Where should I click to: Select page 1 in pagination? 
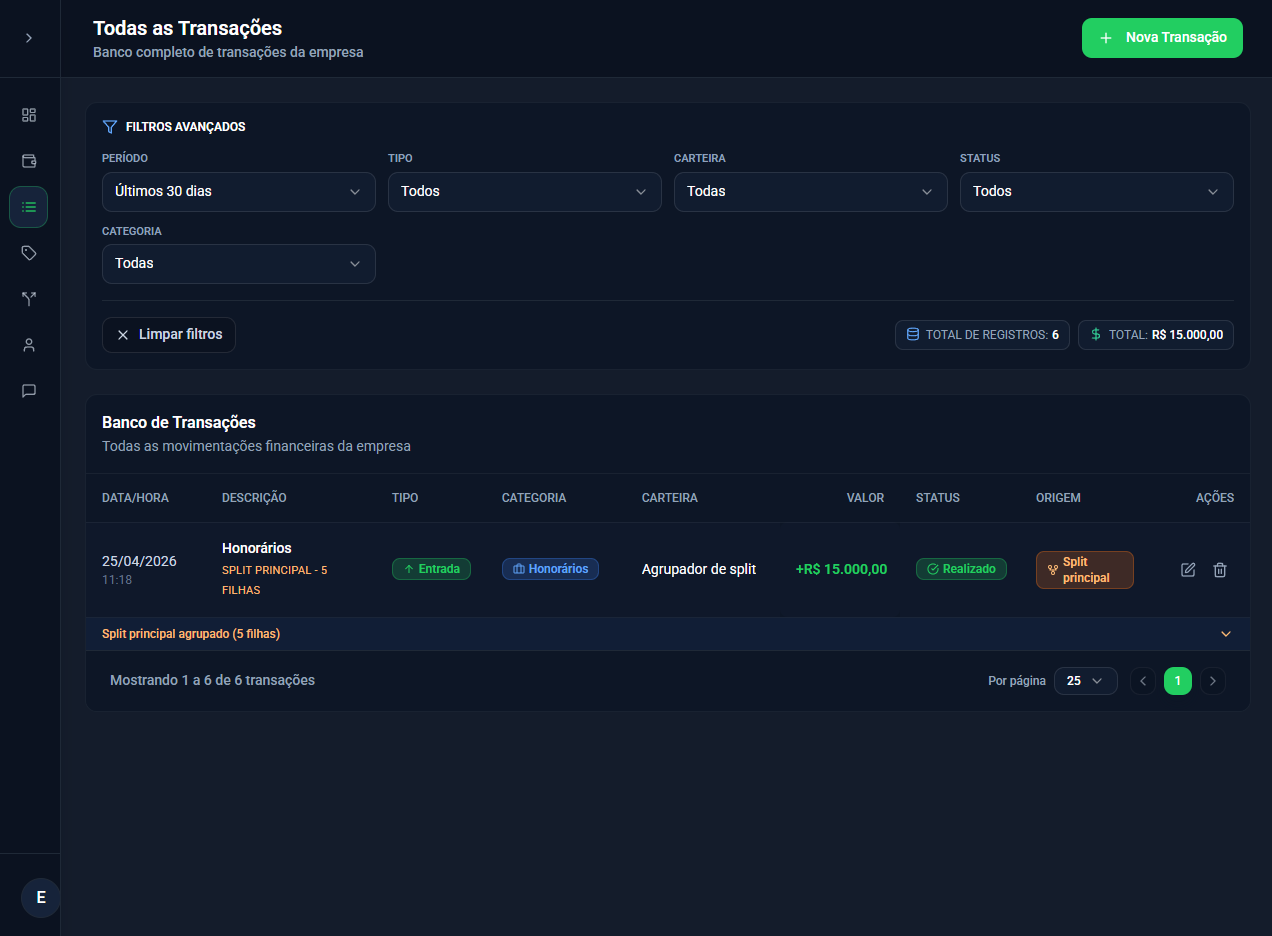pos(1178,681)
